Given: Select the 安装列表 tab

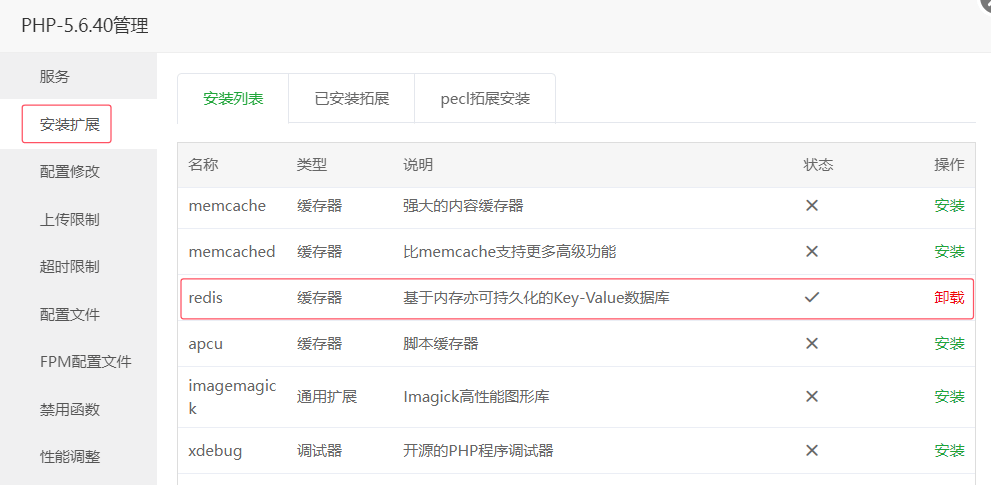Looking at the screenshot, I should tap(233, 98).
